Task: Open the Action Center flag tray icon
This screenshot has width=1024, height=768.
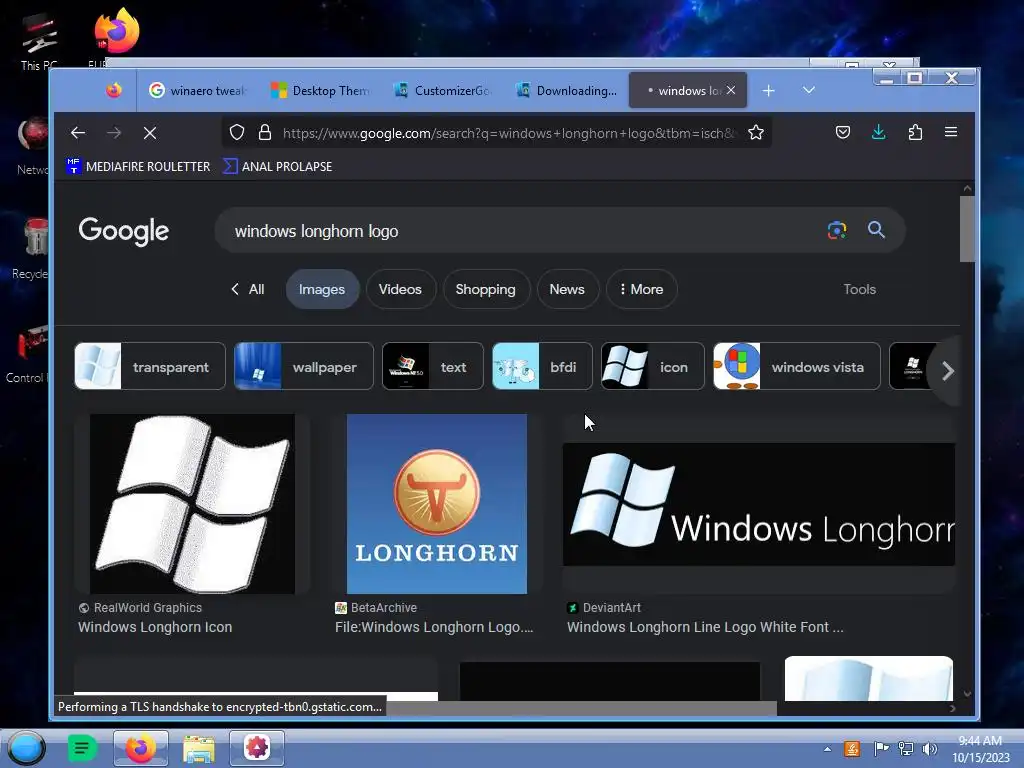Action: pos(880,749)
